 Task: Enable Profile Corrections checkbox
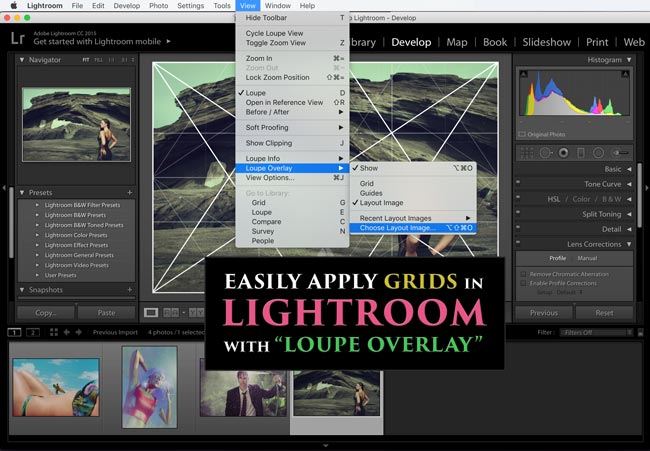click(x=523, y=283)
